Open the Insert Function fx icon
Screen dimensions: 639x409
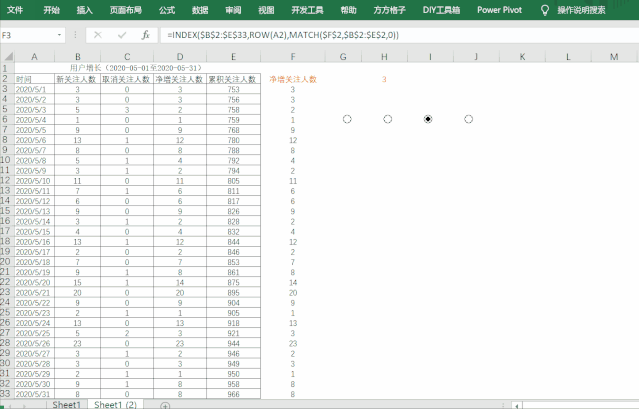point(145,35)
